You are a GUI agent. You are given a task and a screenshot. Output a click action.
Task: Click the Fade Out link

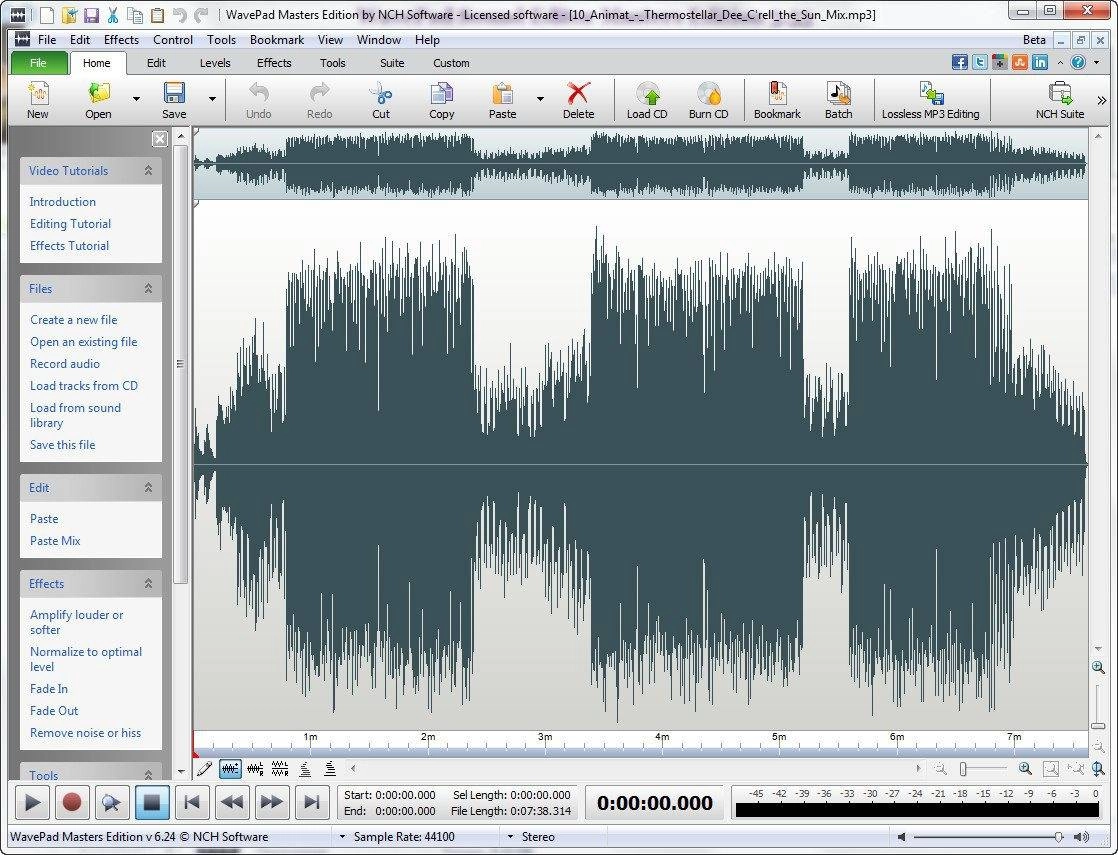53,711
